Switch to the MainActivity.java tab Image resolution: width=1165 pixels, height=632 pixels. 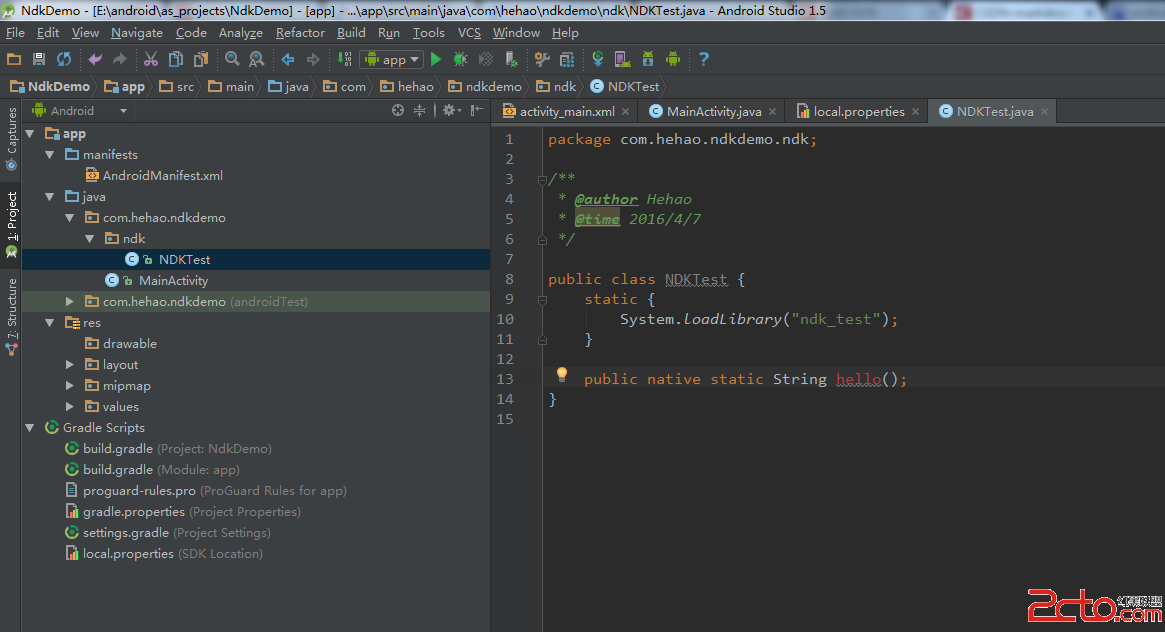(713, 112)
